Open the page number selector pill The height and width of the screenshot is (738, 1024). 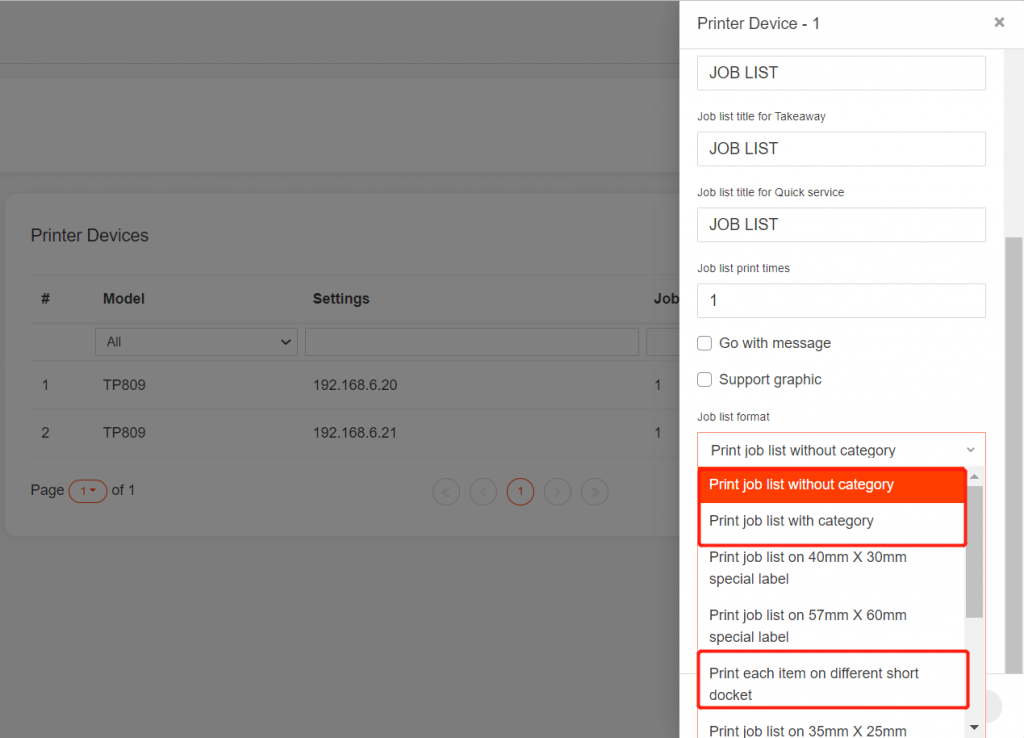point(88,490)
